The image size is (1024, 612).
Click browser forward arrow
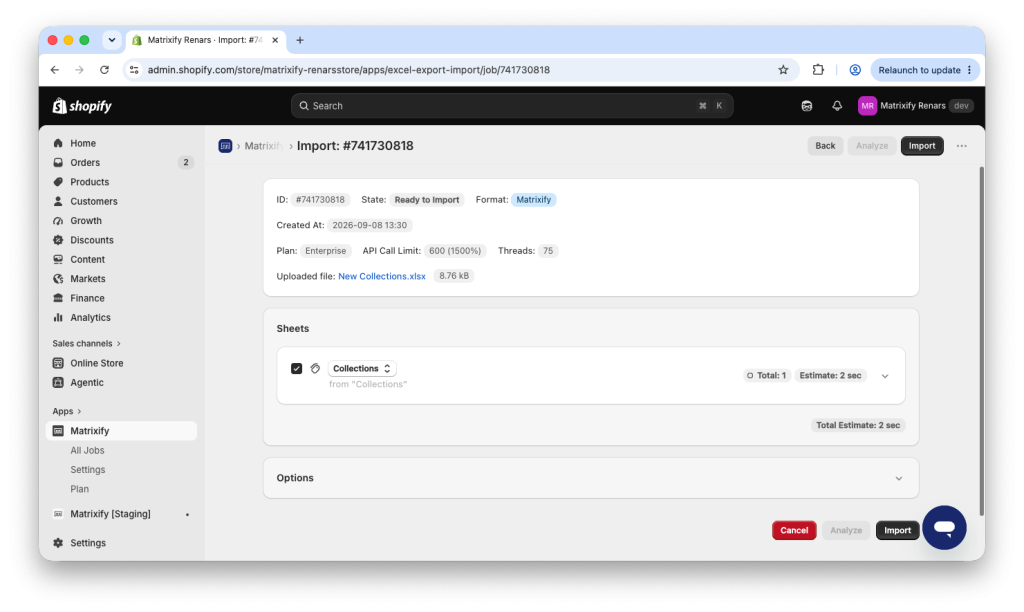coord(79,70)
